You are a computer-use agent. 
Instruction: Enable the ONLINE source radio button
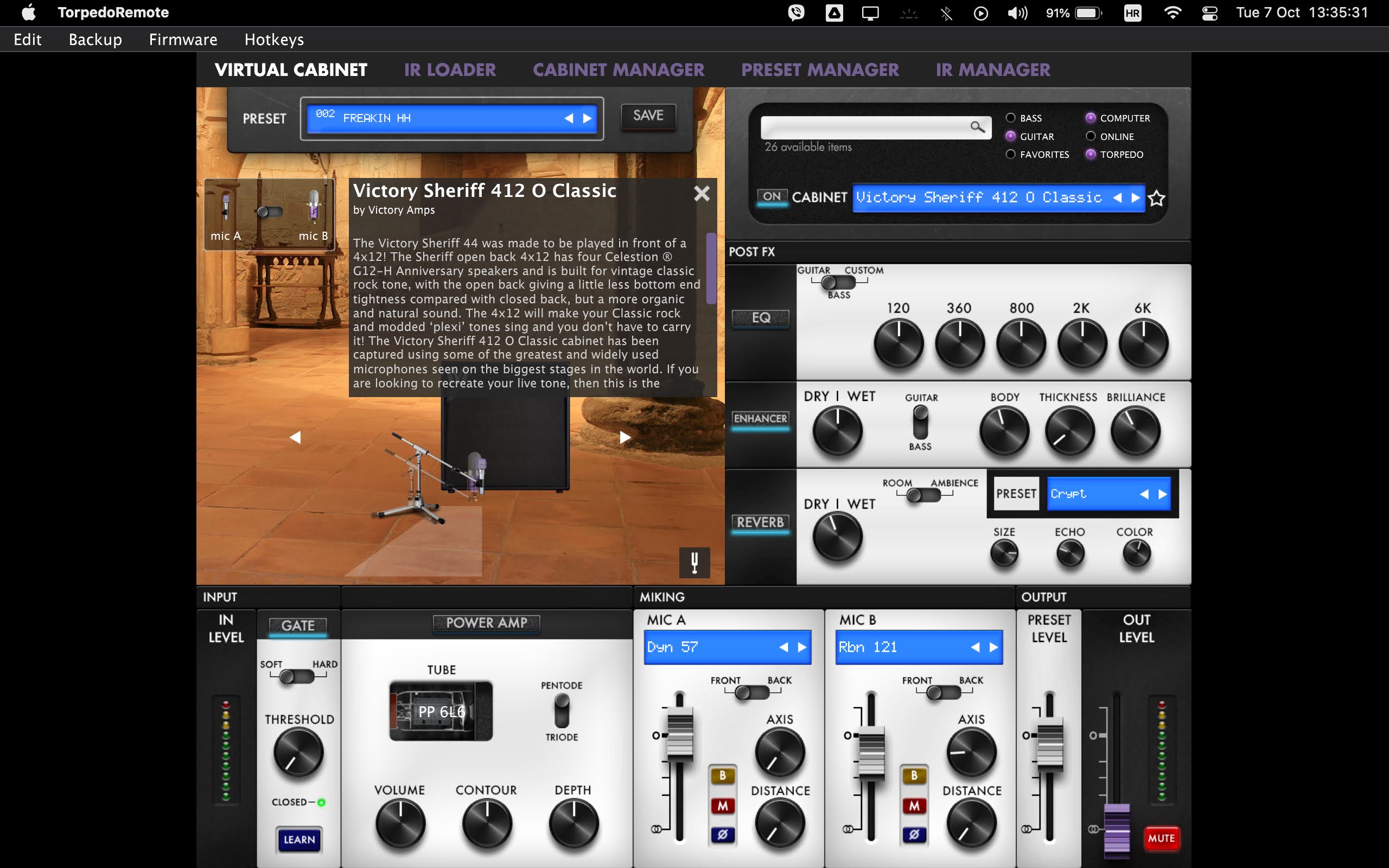point(1091,136)
